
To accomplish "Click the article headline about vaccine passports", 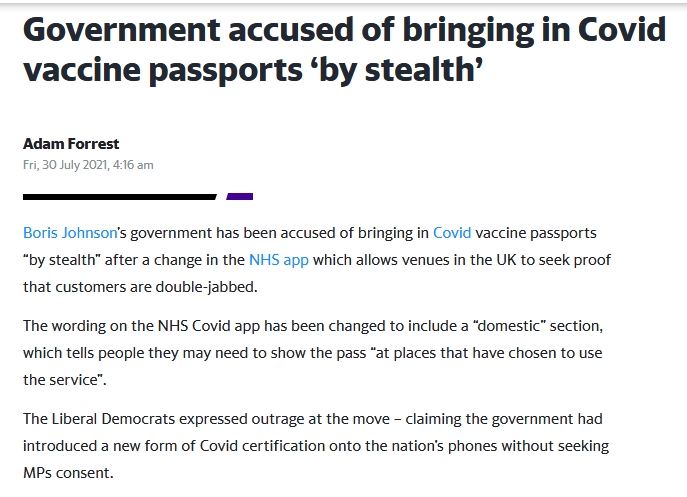I will [x=344, y=50].
